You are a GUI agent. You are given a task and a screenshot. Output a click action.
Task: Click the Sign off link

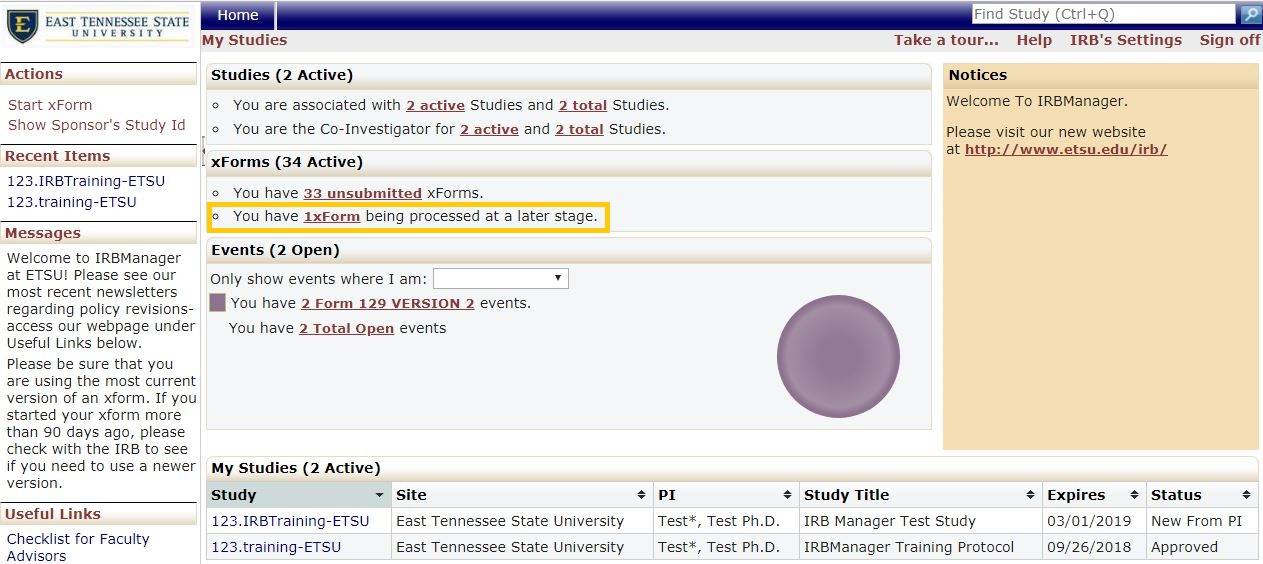click(x=1229, y=40)
